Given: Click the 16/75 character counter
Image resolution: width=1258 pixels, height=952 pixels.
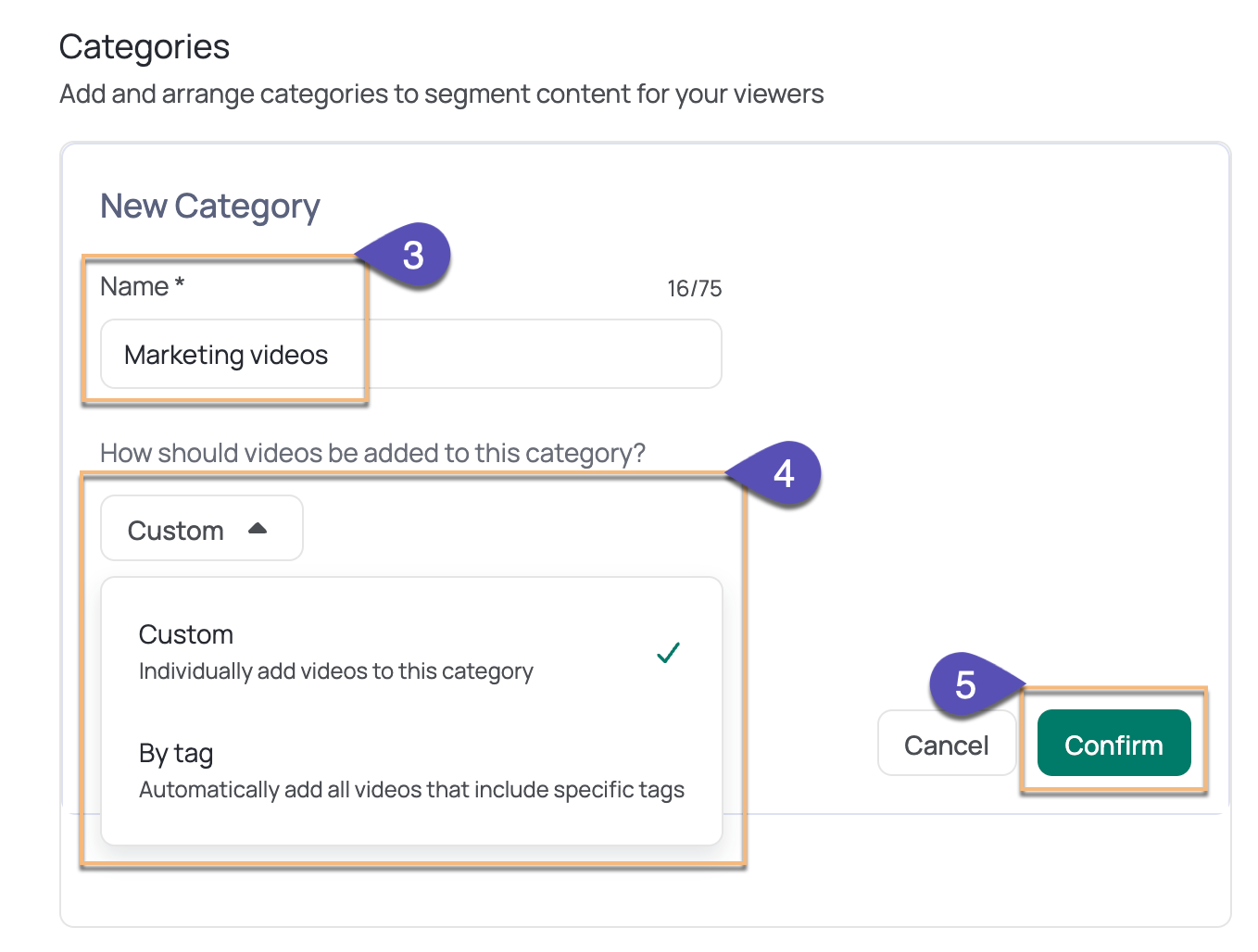Looking at the screenshot, I should click(x=694, y=289).
